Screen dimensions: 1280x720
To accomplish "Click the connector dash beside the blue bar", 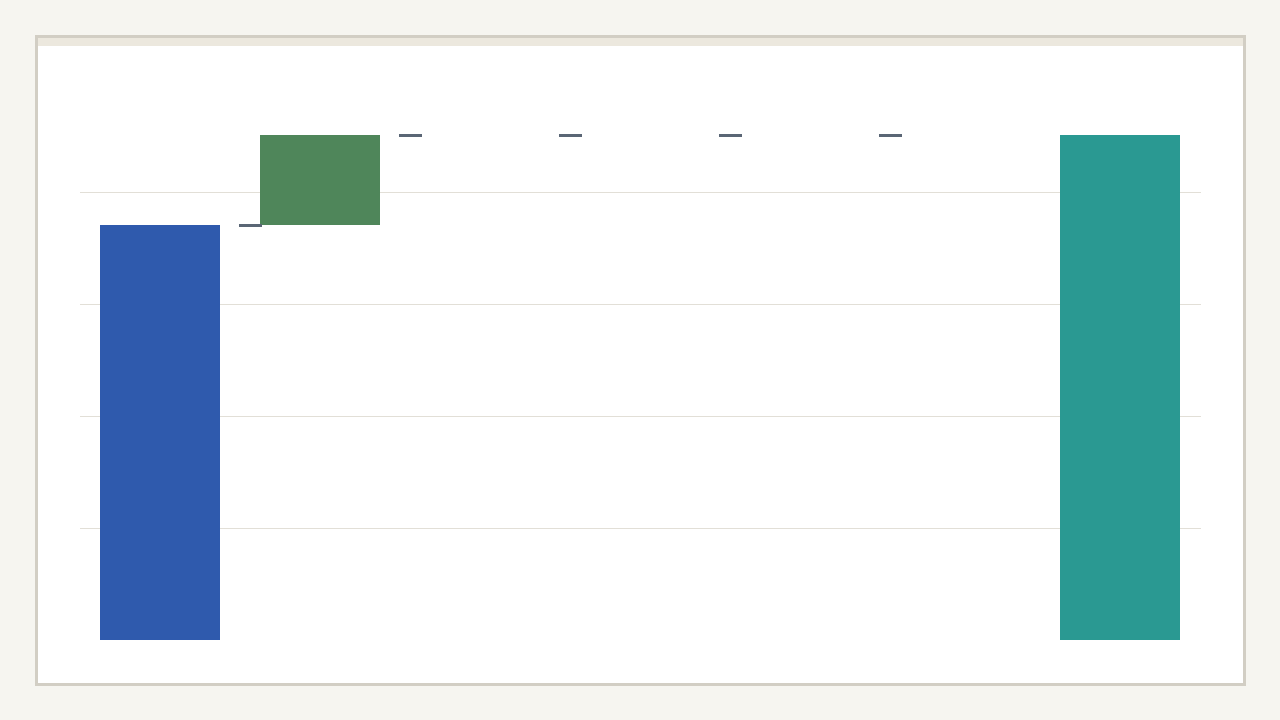I will (250, 225).
